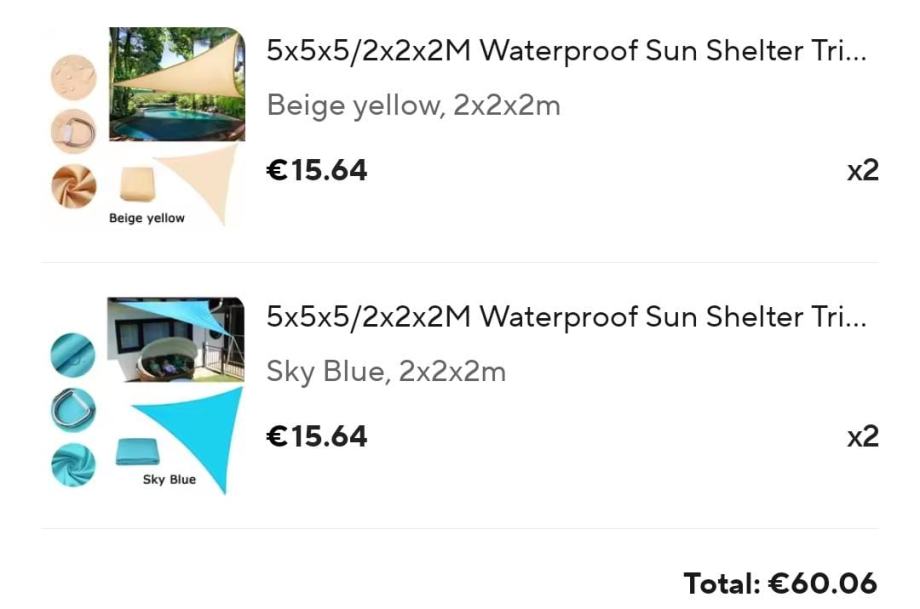Click the blue fabric swirl circle

[x=73, y=464]
